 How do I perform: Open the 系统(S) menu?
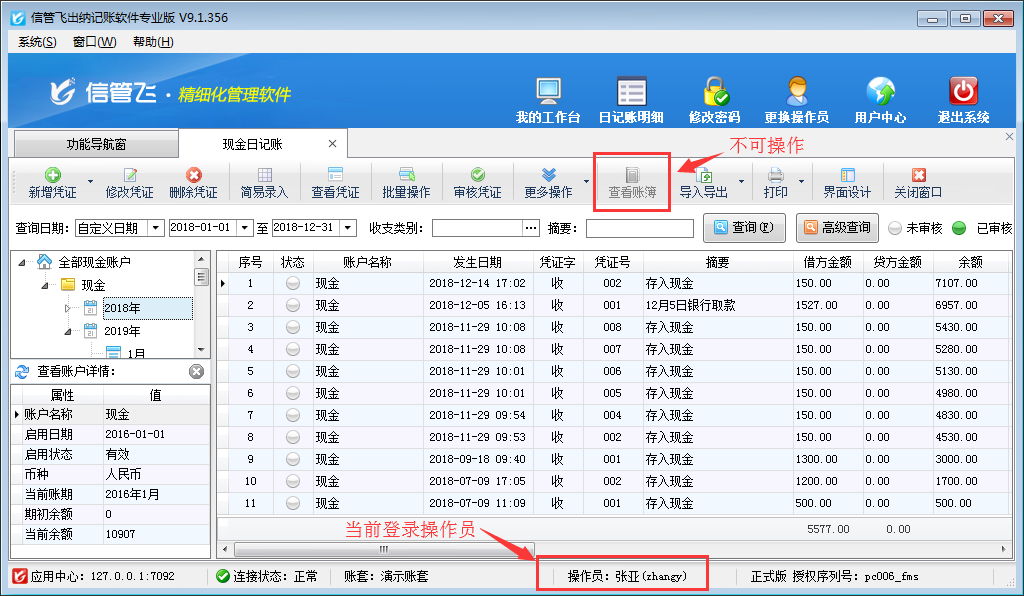pos(37,42)
